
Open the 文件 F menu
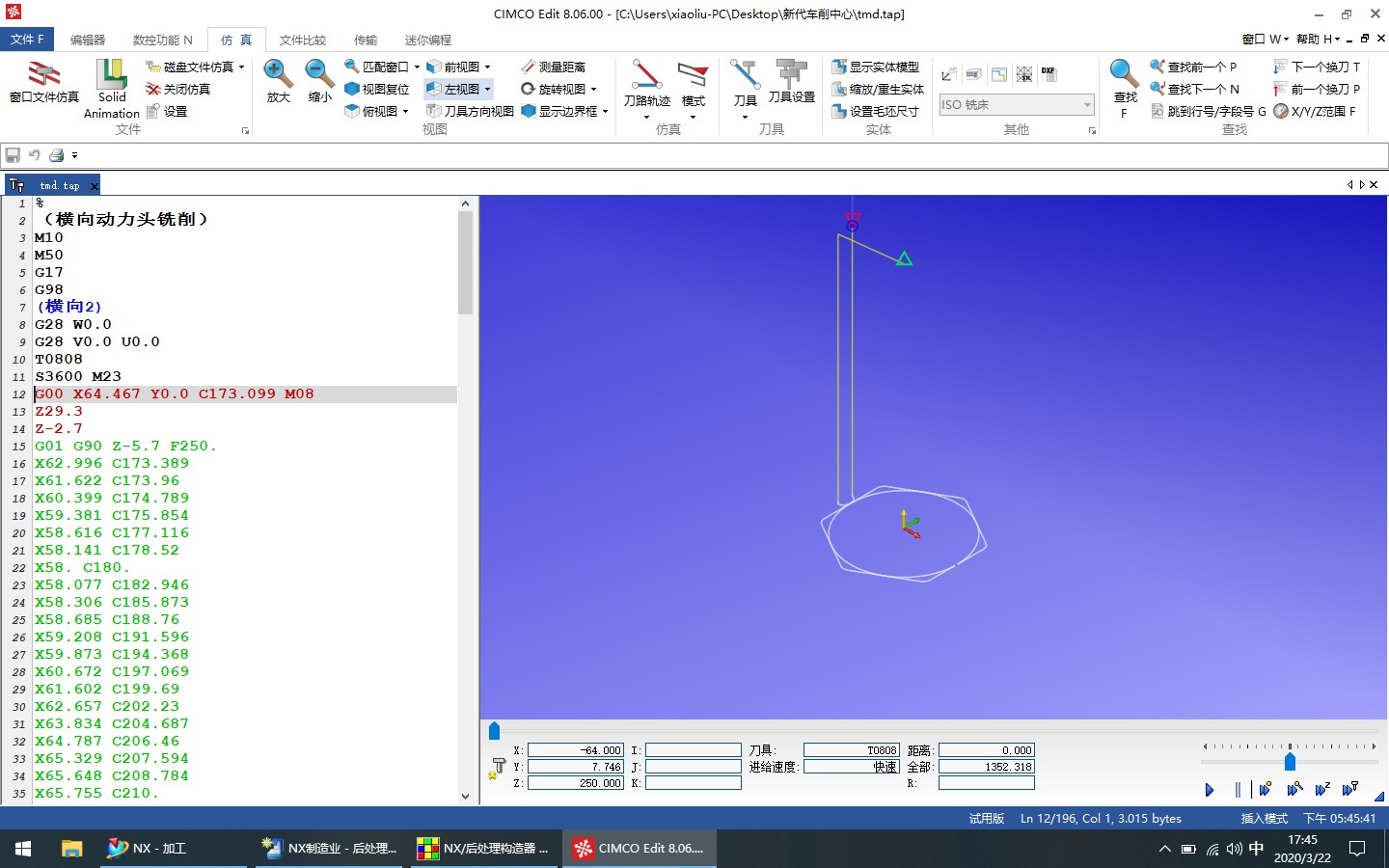[x=27, y=40]
